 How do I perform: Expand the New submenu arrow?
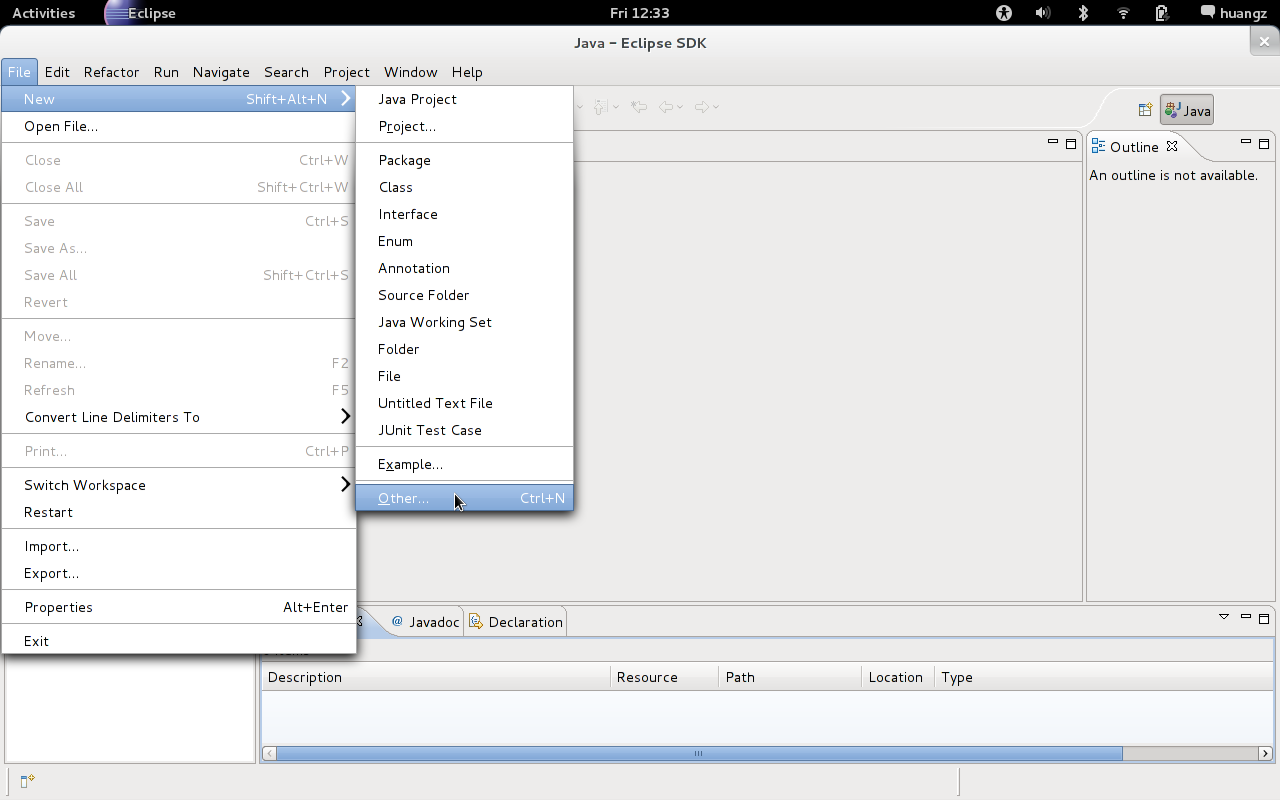345,98
